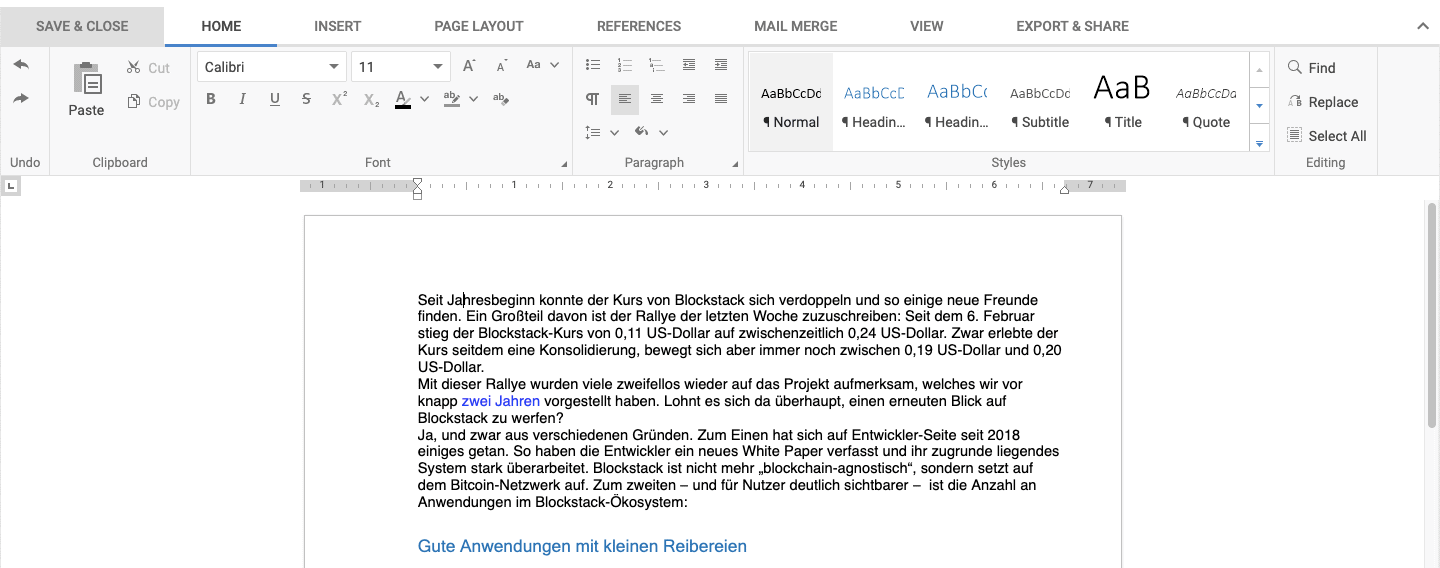Open the REFERENCES tab
The image size is (1440, 568).
click(639, 26)
